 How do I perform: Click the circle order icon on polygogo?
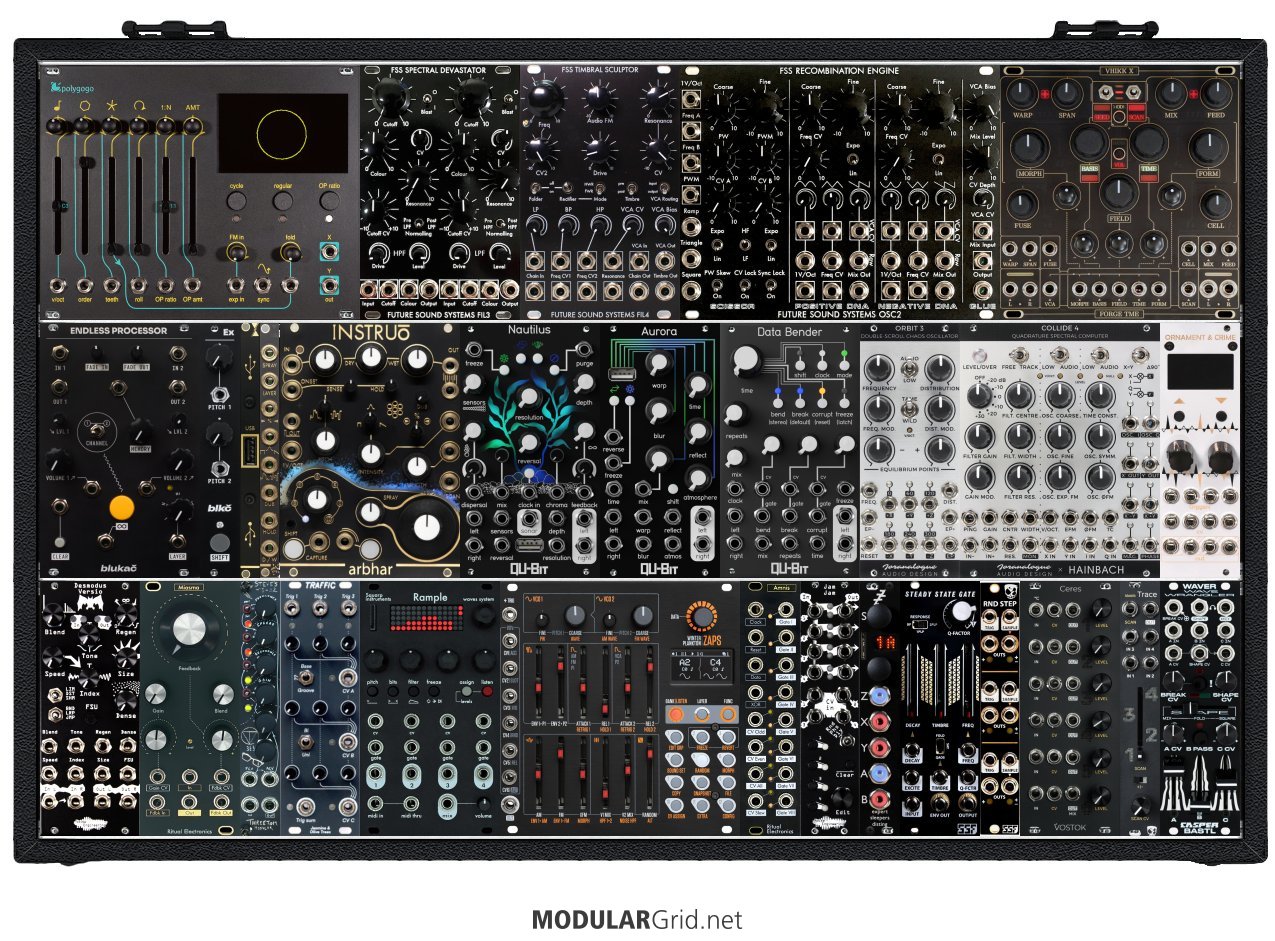pyautogui.click(x=86, y=104)
